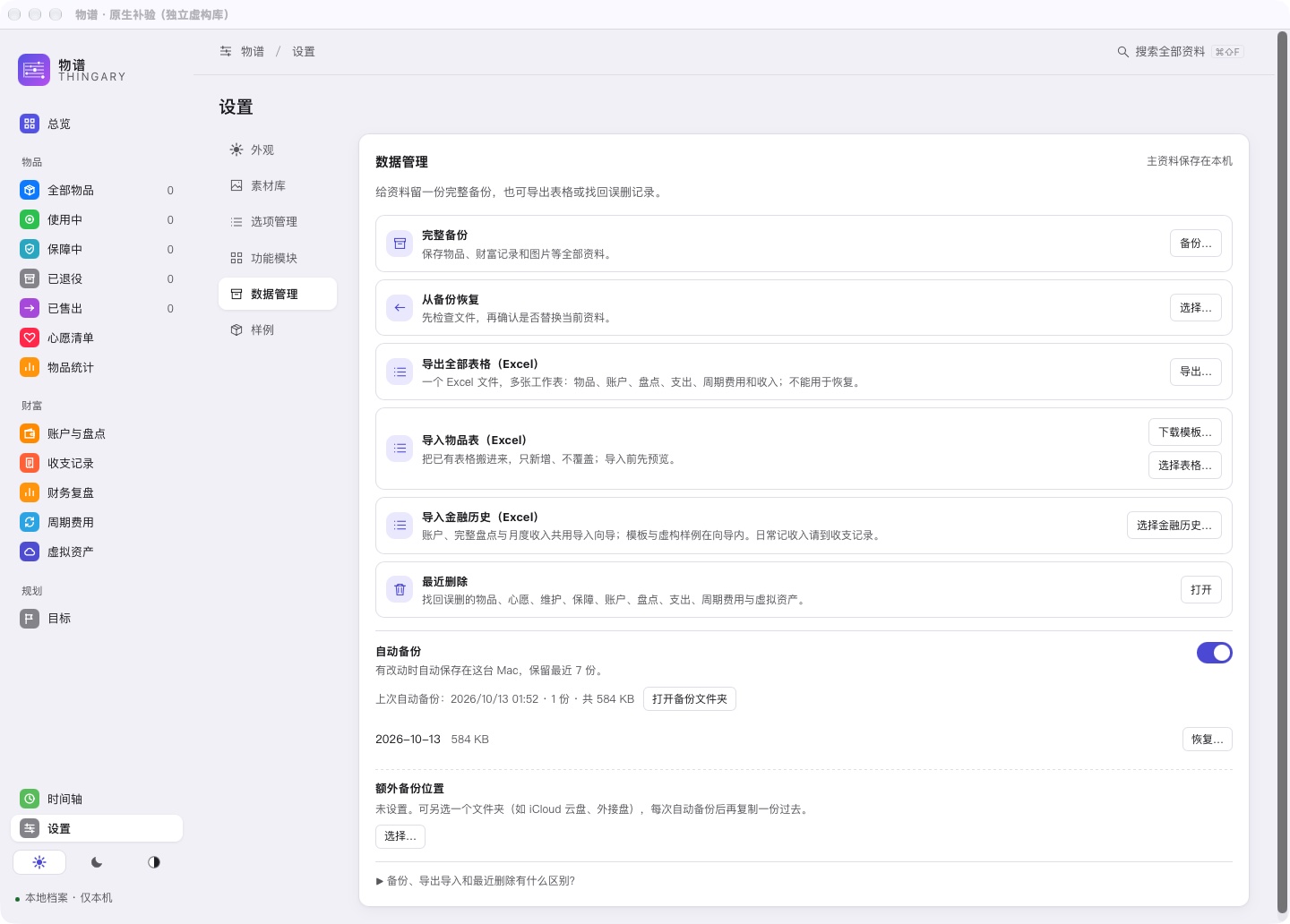Open the 已售出 arrow icon
The image size is (1290, 924).
click(30, 308)
